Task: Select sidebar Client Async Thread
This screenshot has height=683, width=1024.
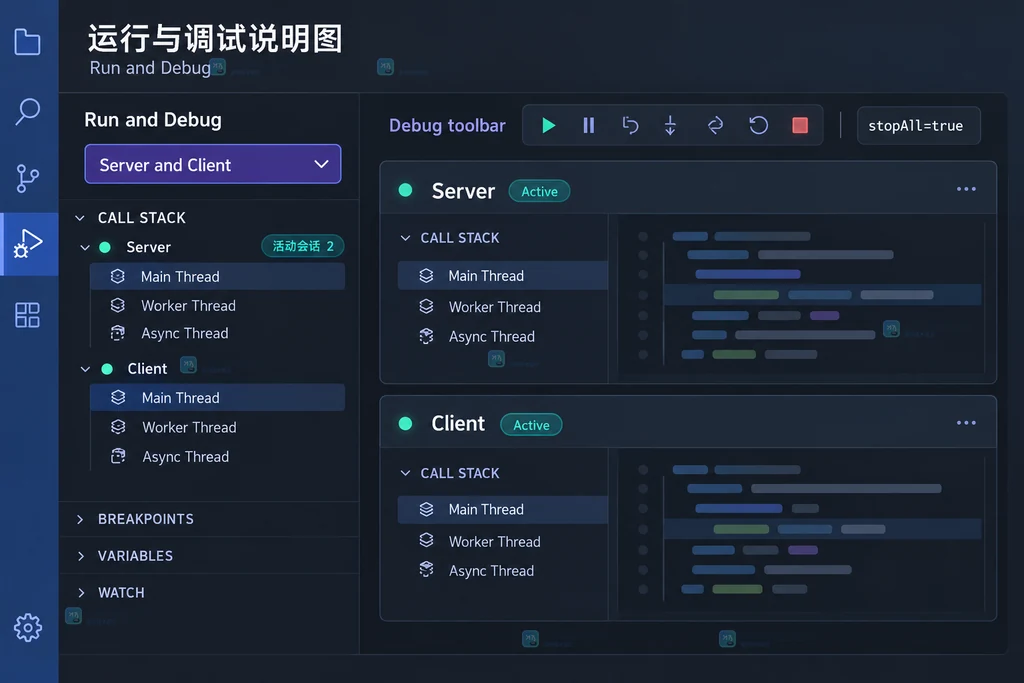Action: [217, 456]
